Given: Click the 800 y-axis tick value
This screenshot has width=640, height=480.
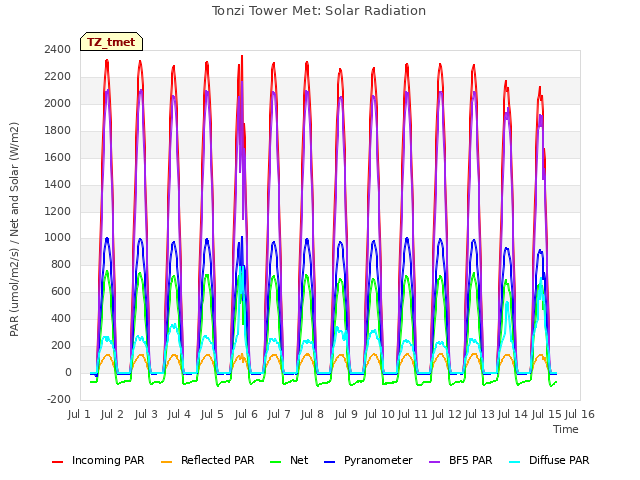Looking at the screenshot, I should pos(61,264).
